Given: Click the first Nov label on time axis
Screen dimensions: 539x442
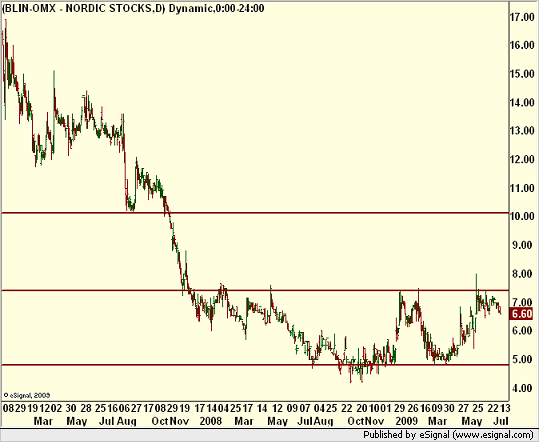Looking at the screenshot, I should coord(179,421).
